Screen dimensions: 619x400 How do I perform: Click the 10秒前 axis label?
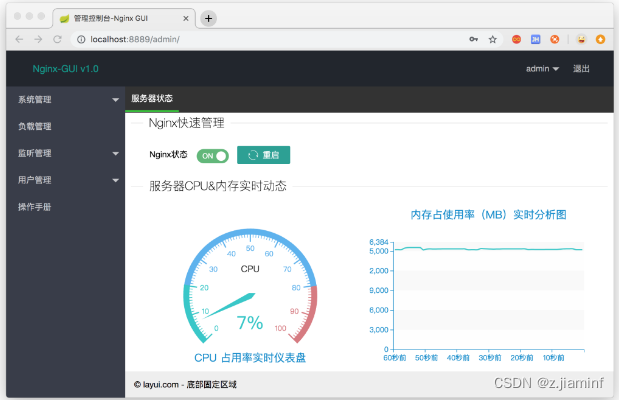pos(553,358)
